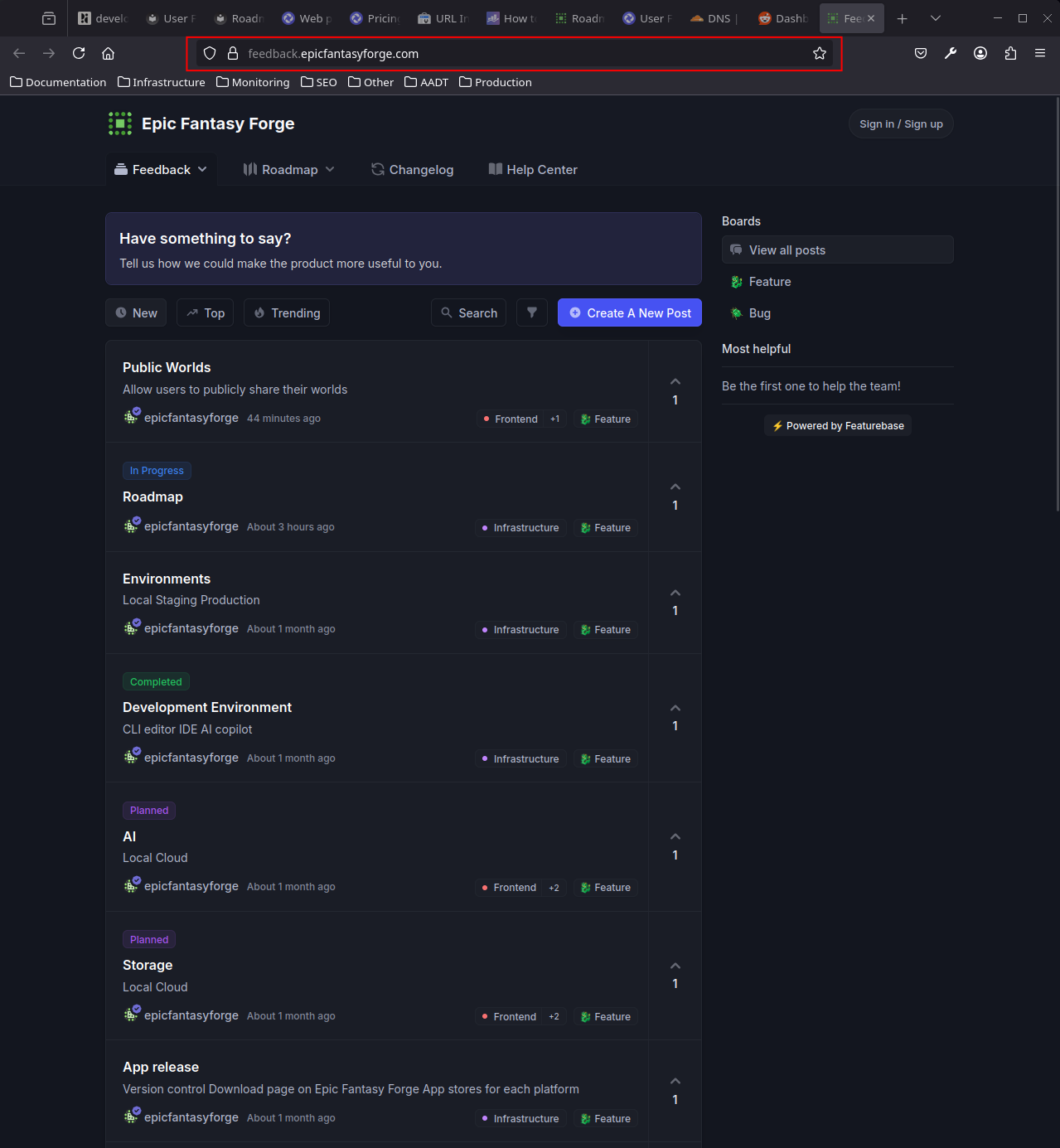Switch to the Pricing browser tab
This screenshot has height=1148, width=1060.
[375, 18]
